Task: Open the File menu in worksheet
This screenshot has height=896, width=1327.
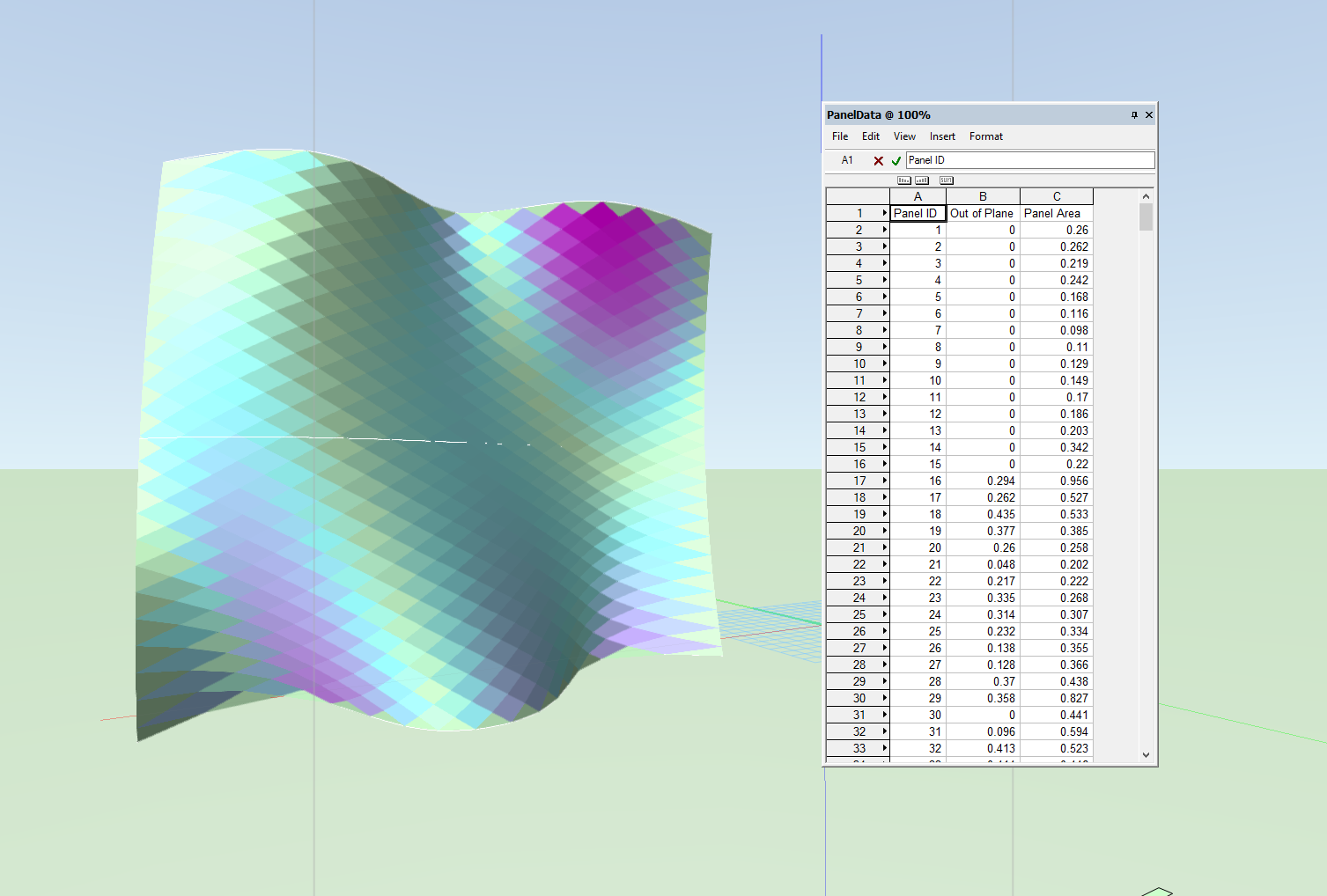Action: (840, 136)
